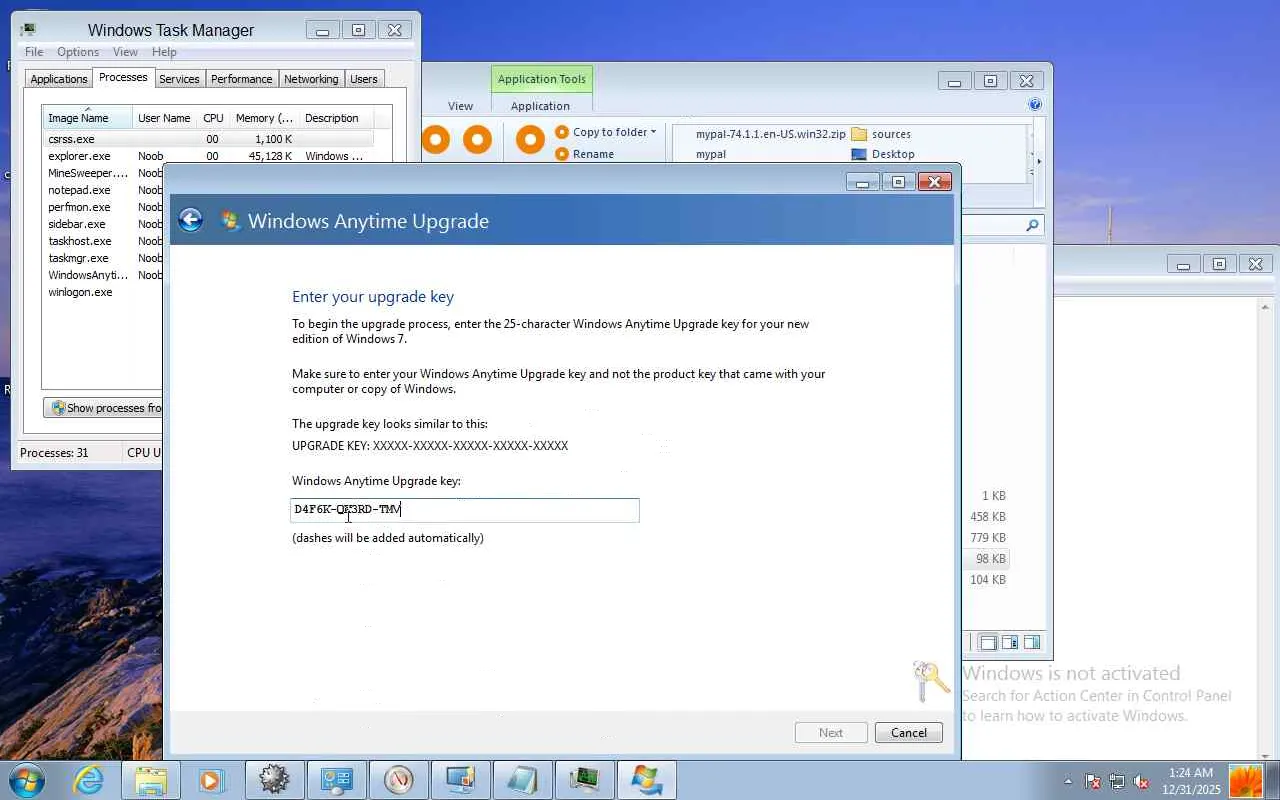The image size is (1280, 800).
Task: Launch Internet Explorer from the taskbar
Action: 89,780
